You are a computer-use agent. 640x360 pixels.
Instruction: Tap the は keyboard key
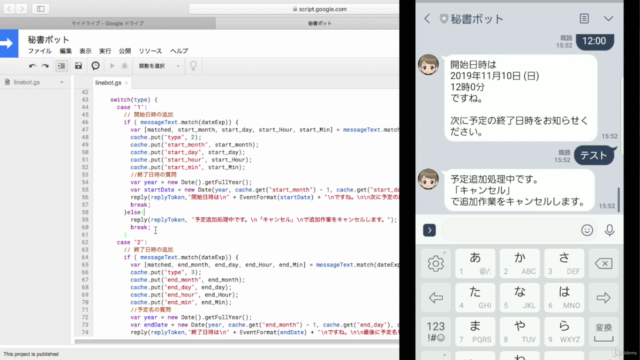(x=564, y=298)
